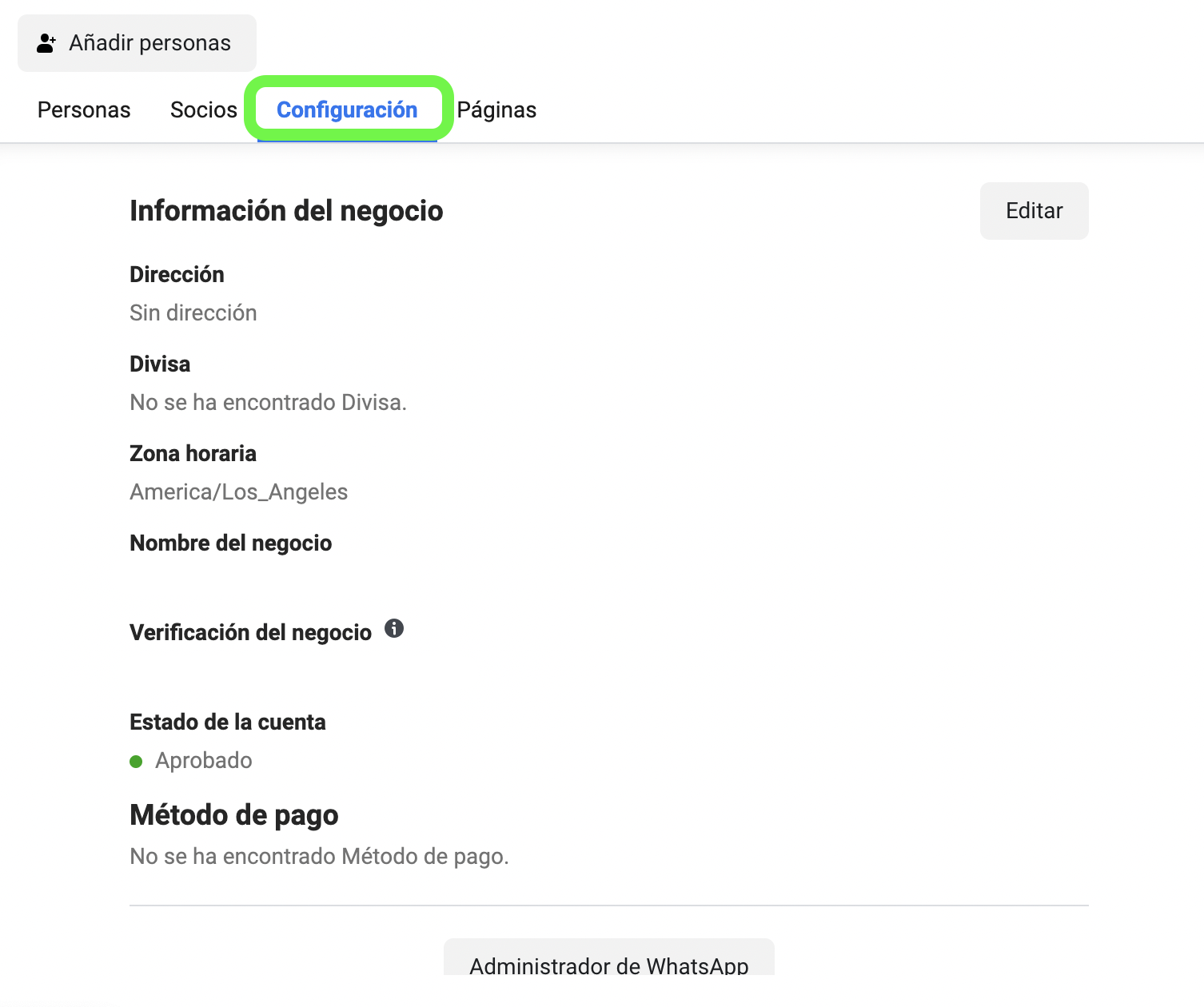Image resolution: width=1204 pixels, height=1007 pixels.
Task: Click the 'Dirección' label
Action: coord(177,274)
